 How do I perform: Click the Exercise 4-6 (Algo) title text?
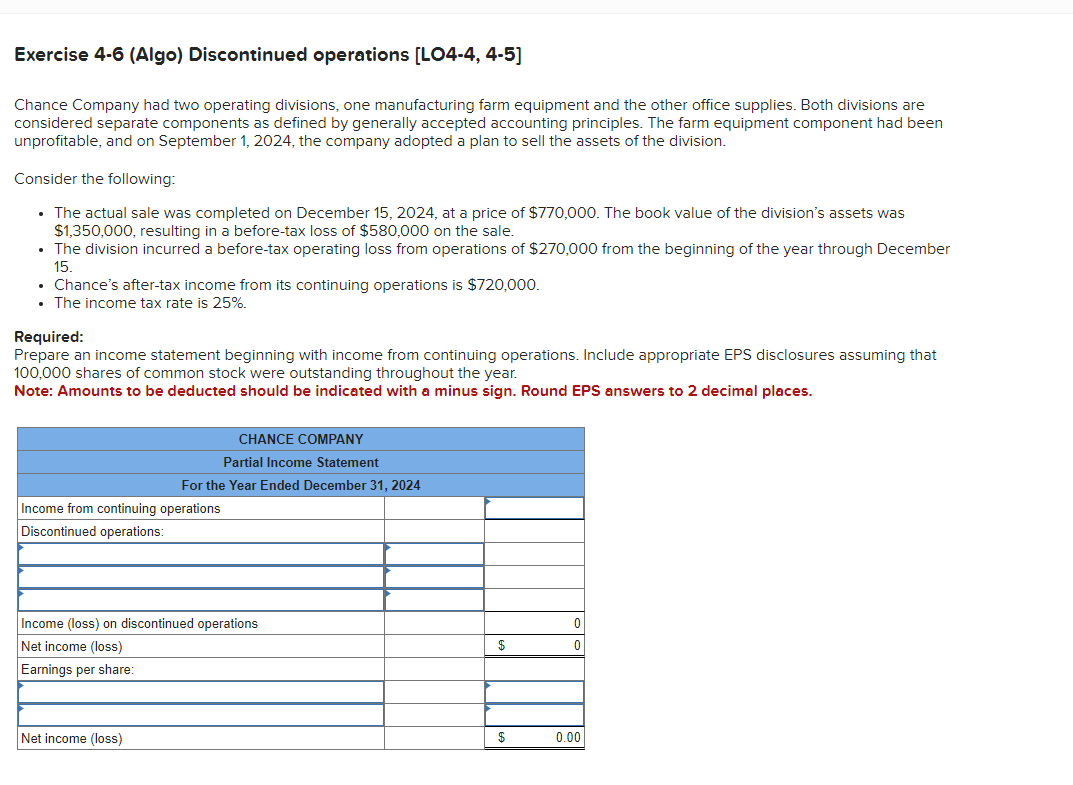coord(267,54)
